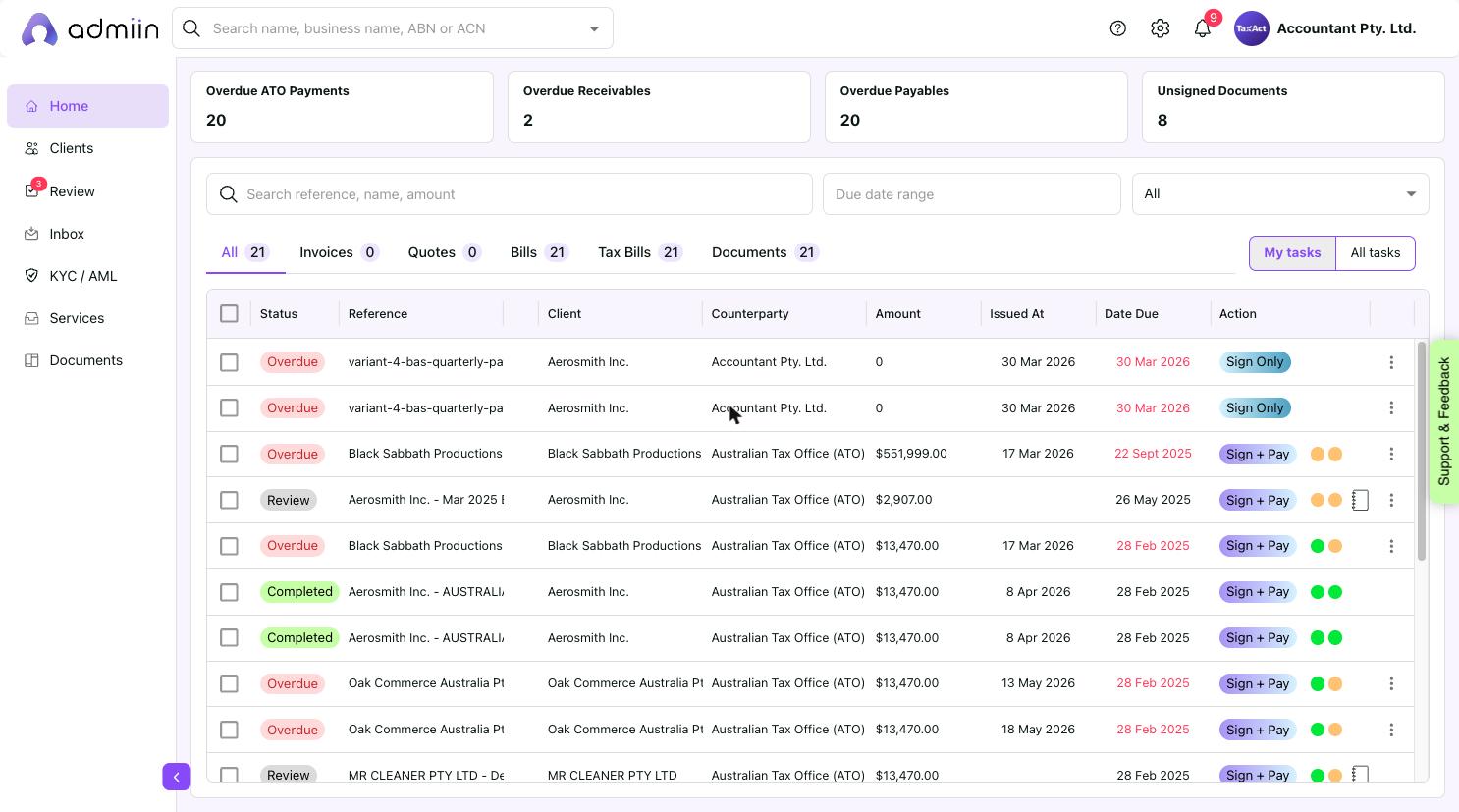This screenshot has width=1459, height=812.
Task: Switch to the Tax Bills tab
Action: pyautogui.click(x=640, y=252)
